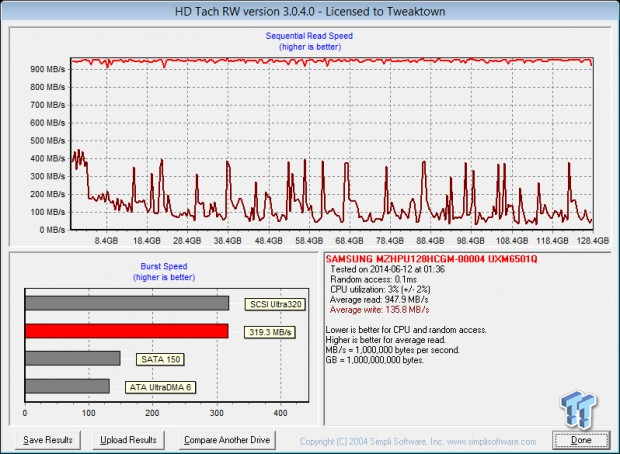The image size is (620, 454).
Task: Click the 0 MB/s axis label
Action: (x=52, y=230)
